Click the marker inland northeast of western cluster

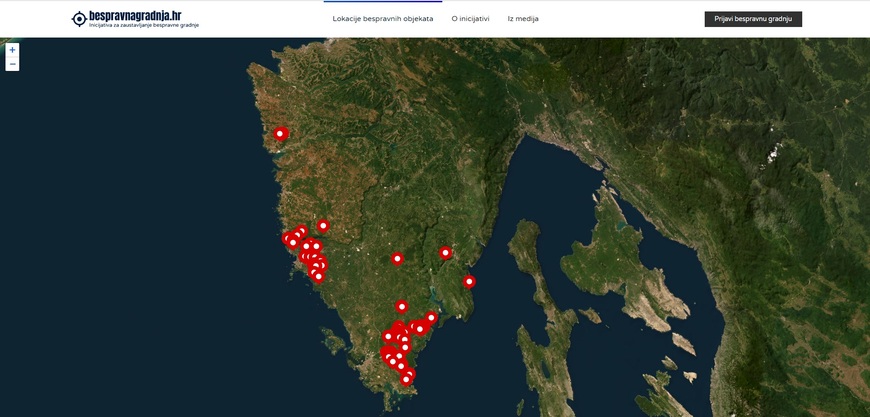tap(323, 225)
